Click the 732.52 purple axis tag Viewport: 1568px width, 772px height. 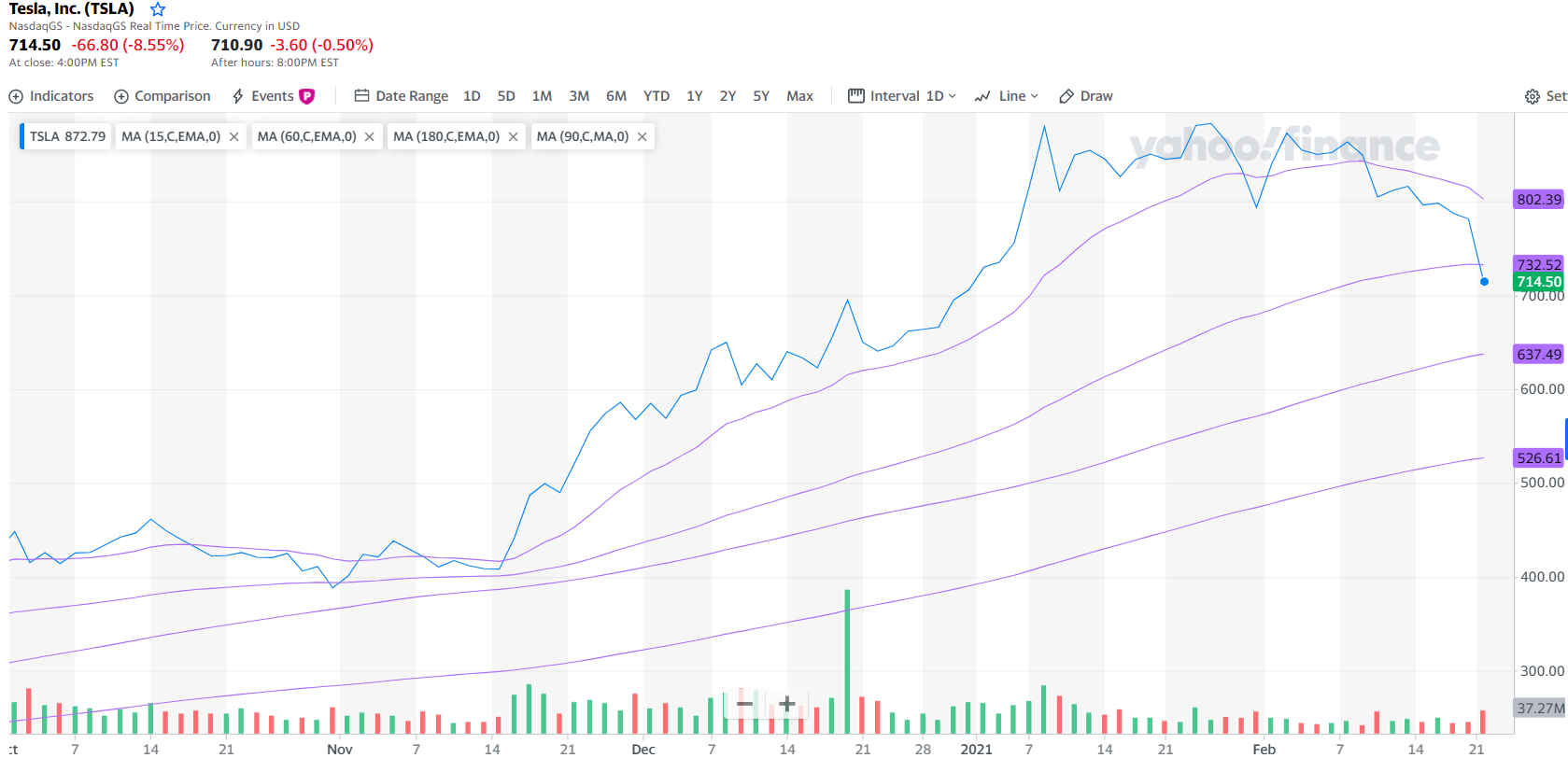pyautogui.click(x=1539, y=264)
